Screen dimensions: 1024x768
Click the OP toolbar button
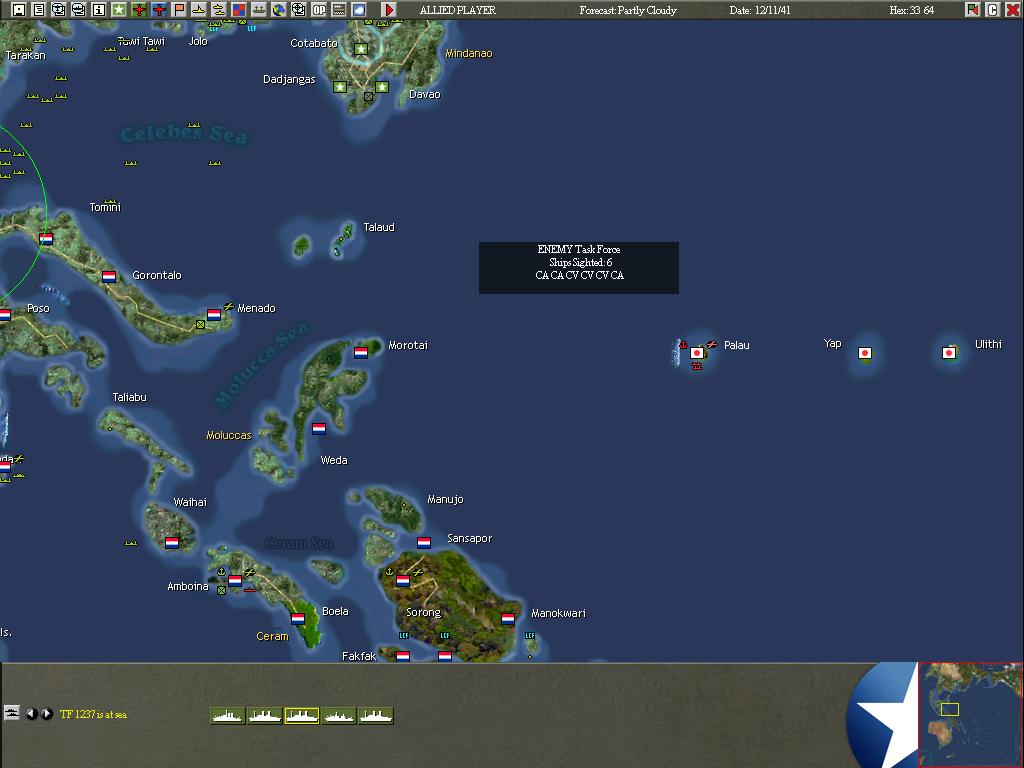[319, 10]
